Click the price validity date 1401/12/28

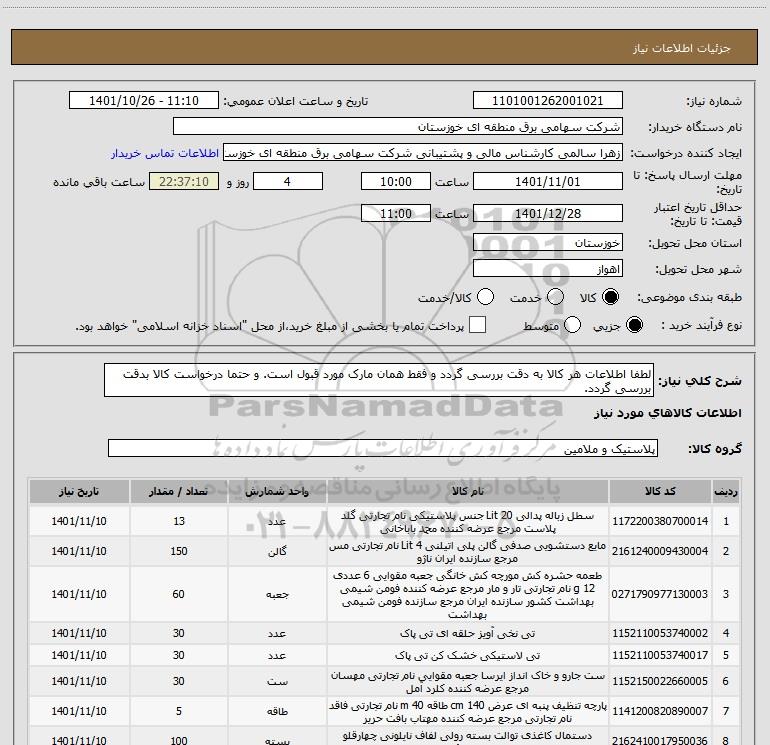[547, 214]
